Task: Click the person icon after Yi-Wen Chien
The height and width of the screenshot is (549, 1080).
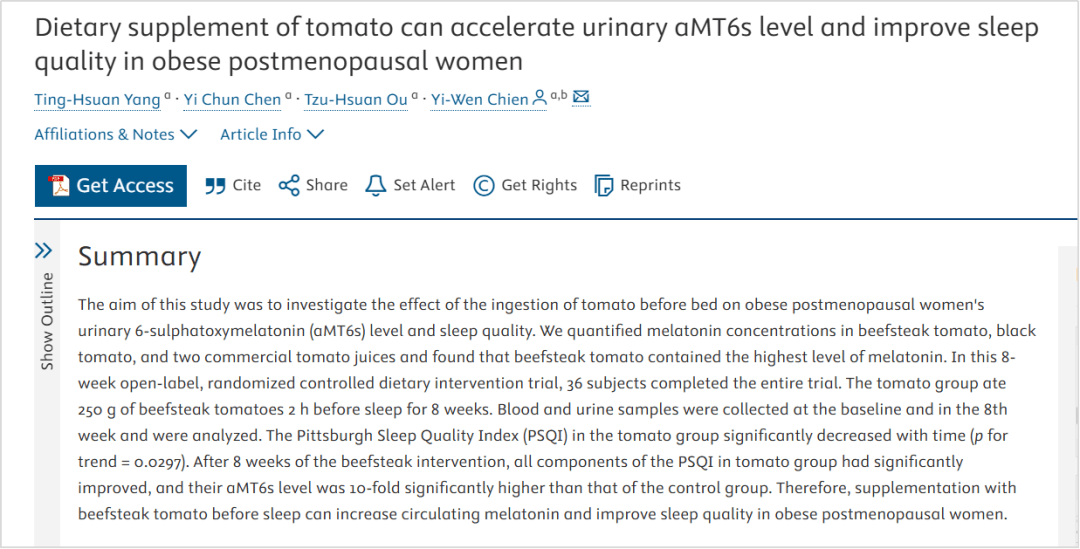Action: point(540,98)
